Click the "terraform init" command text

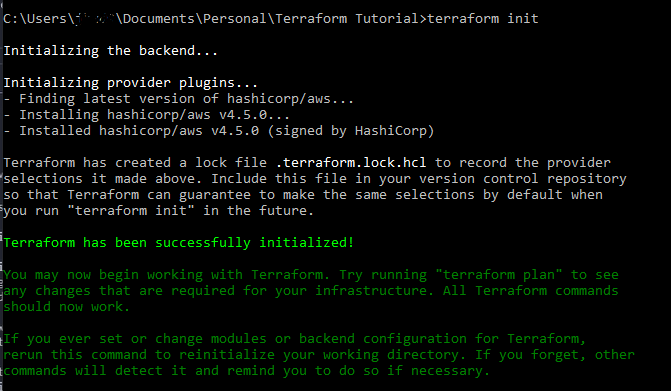coord(483,19)
